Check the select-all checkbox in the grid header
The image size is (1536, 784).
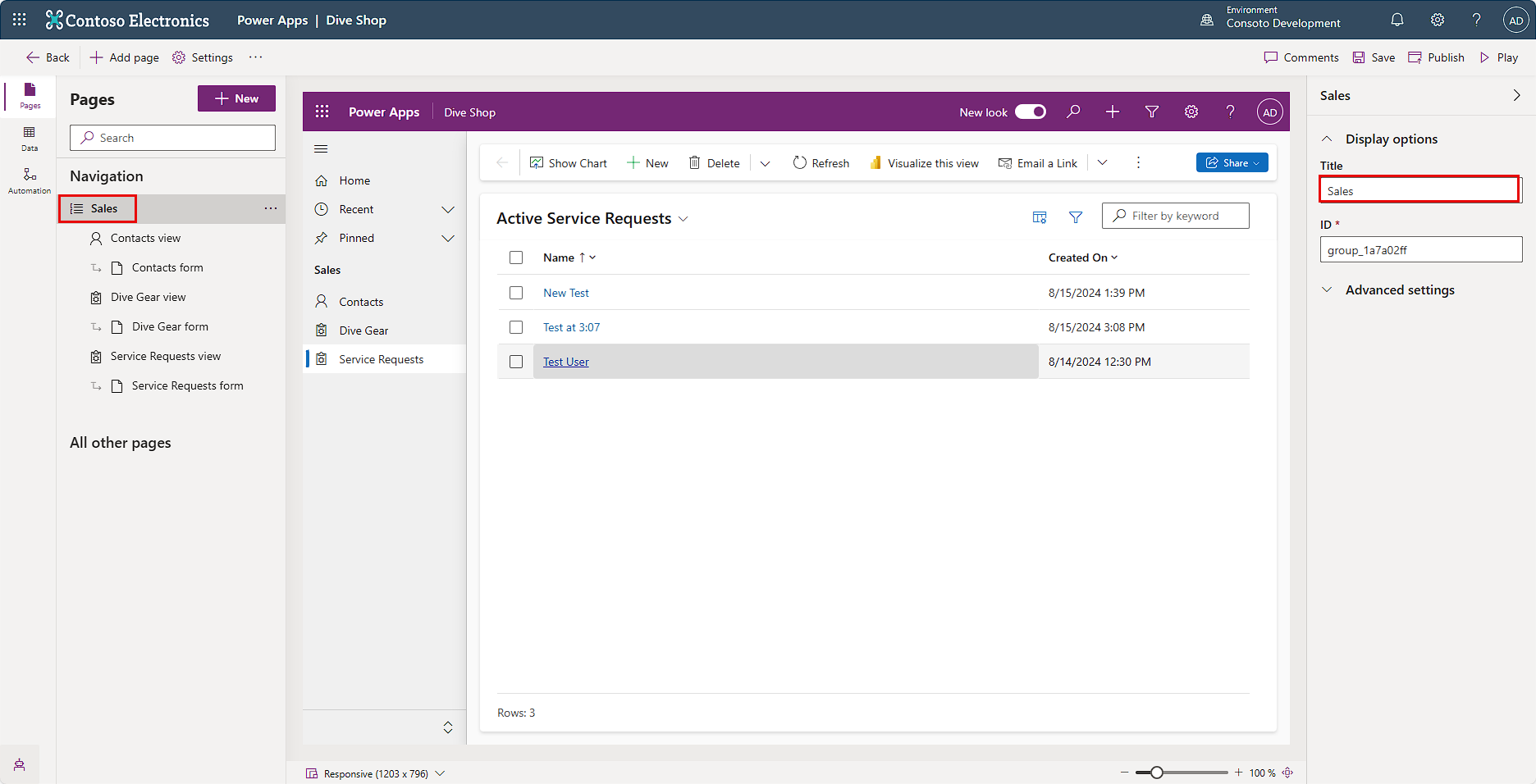click(516, 257)
